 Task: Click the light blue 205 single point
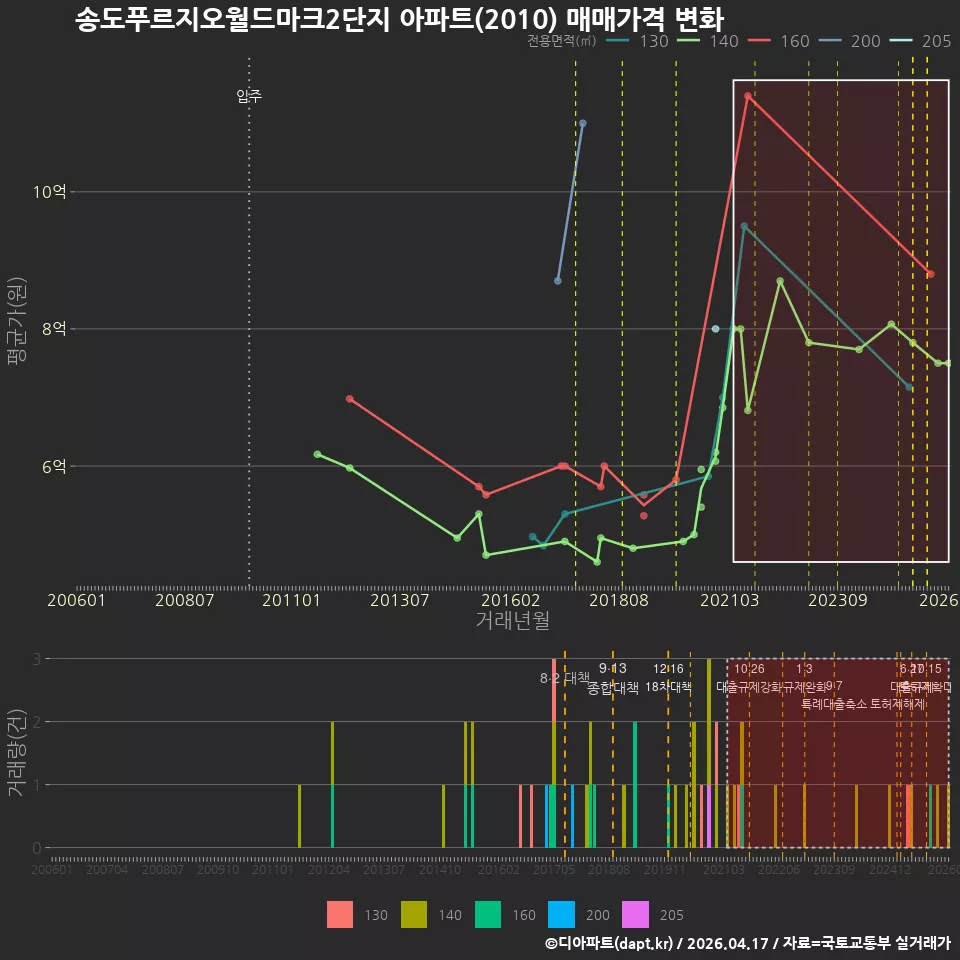coord(716,329)
